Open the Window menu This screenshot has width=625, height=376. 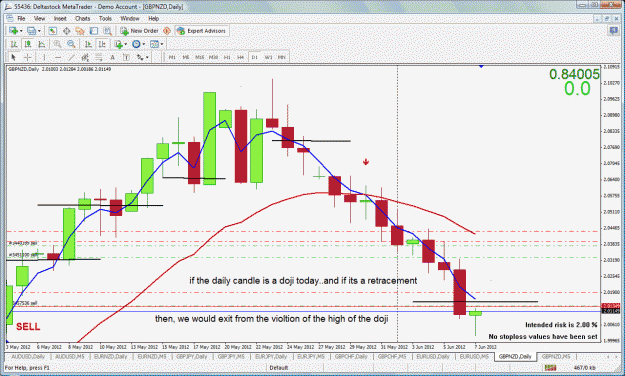(x=130, y=18)
